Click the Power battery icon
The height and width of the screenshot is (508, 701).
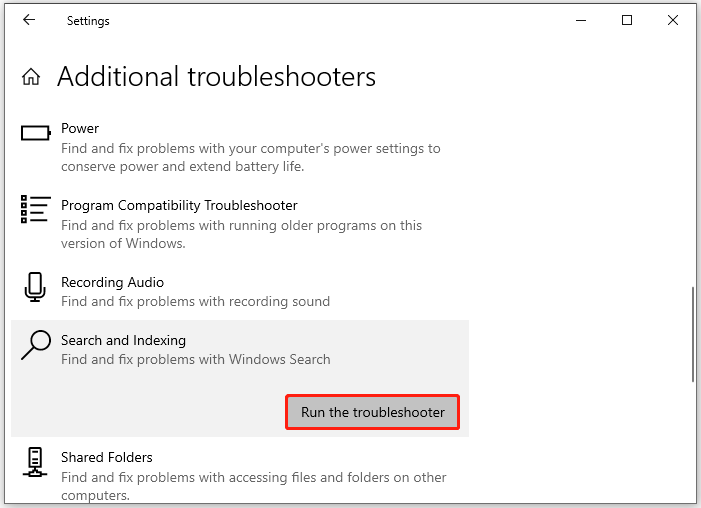35,131
